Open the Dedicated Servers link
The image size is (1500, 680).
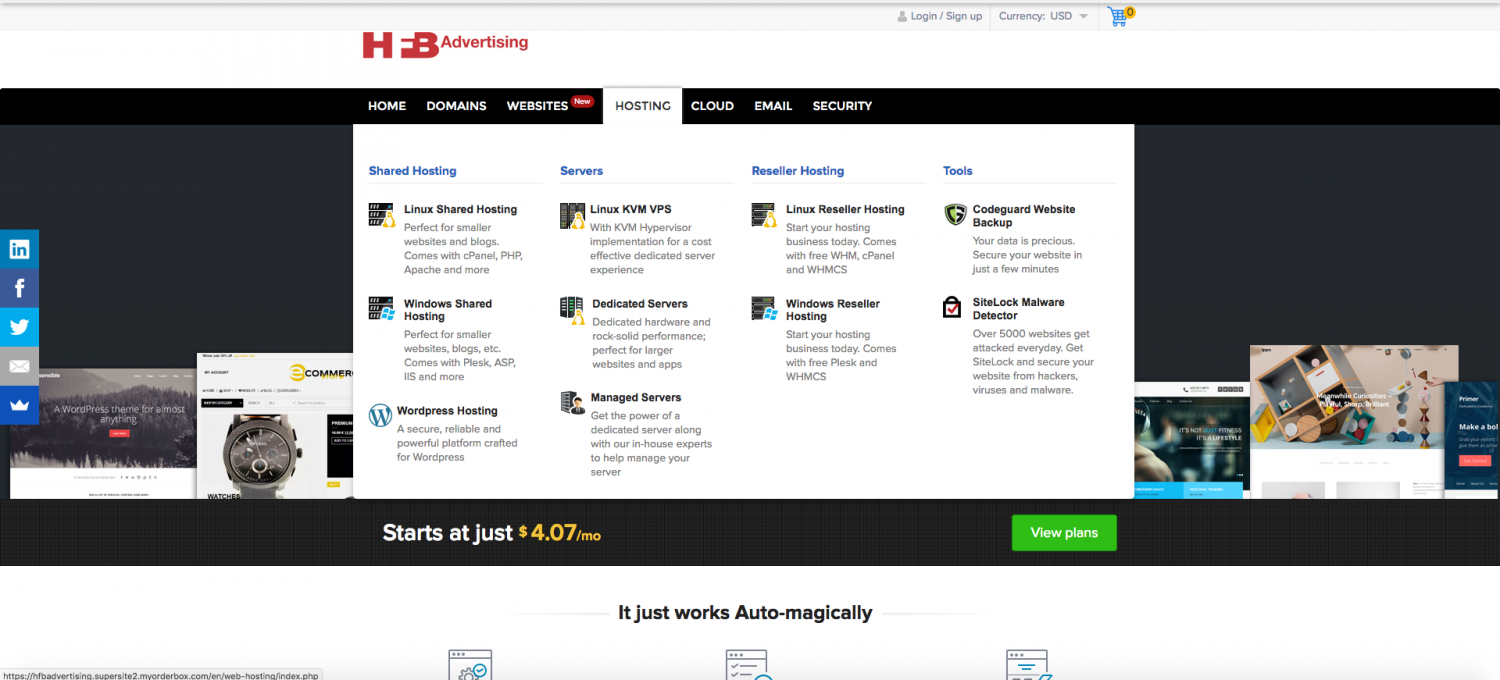pos(640,304)
